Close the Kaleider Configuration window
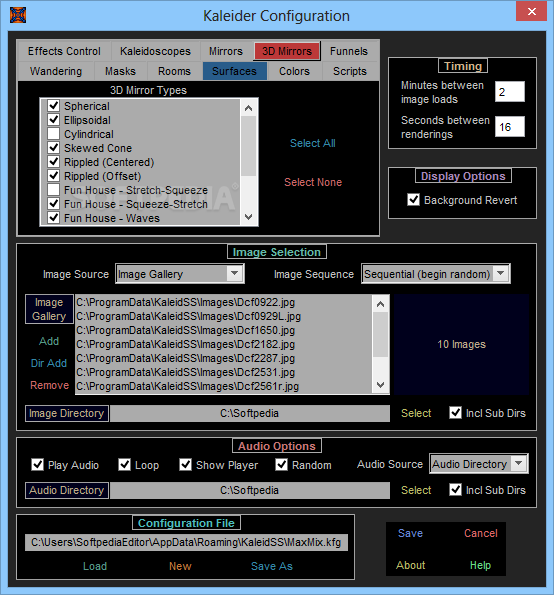The height and width of the screenshot is (595, 554). point(531,12)
